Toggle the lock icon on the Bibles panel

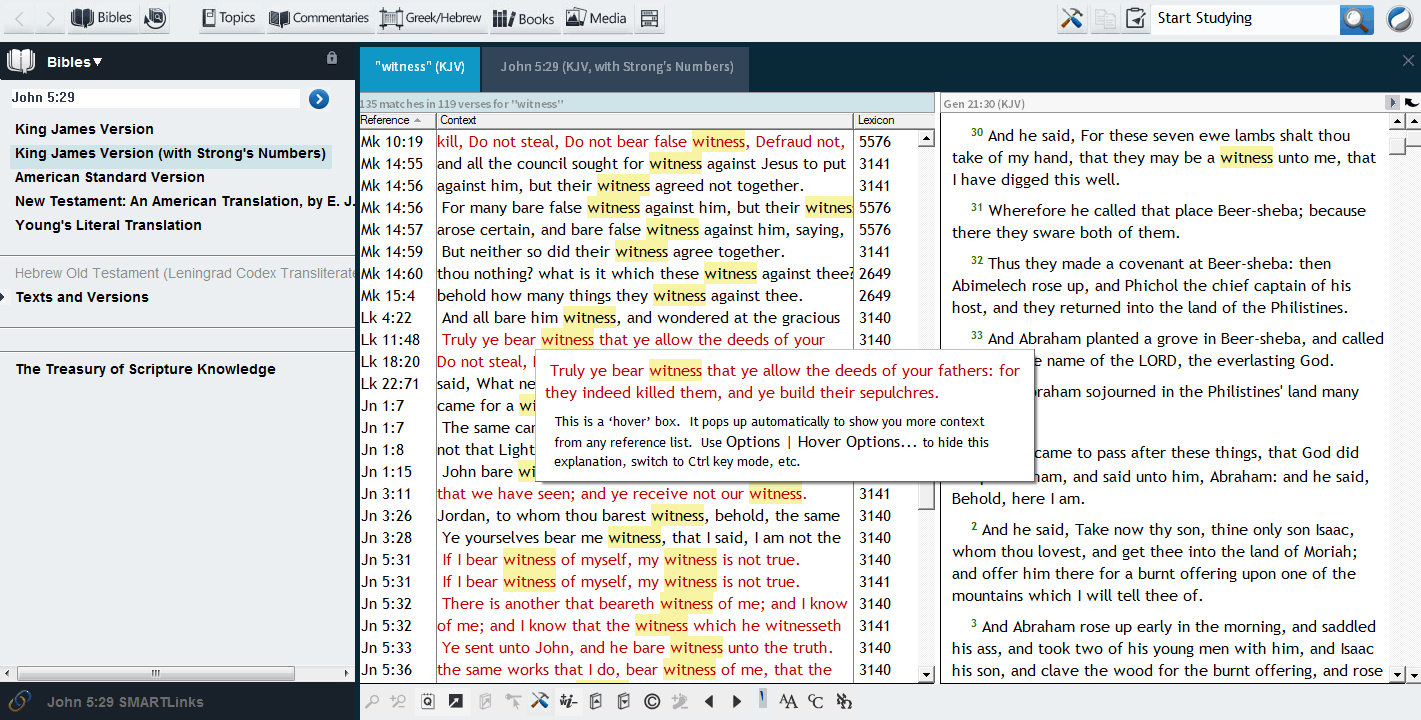coord(332,58)
